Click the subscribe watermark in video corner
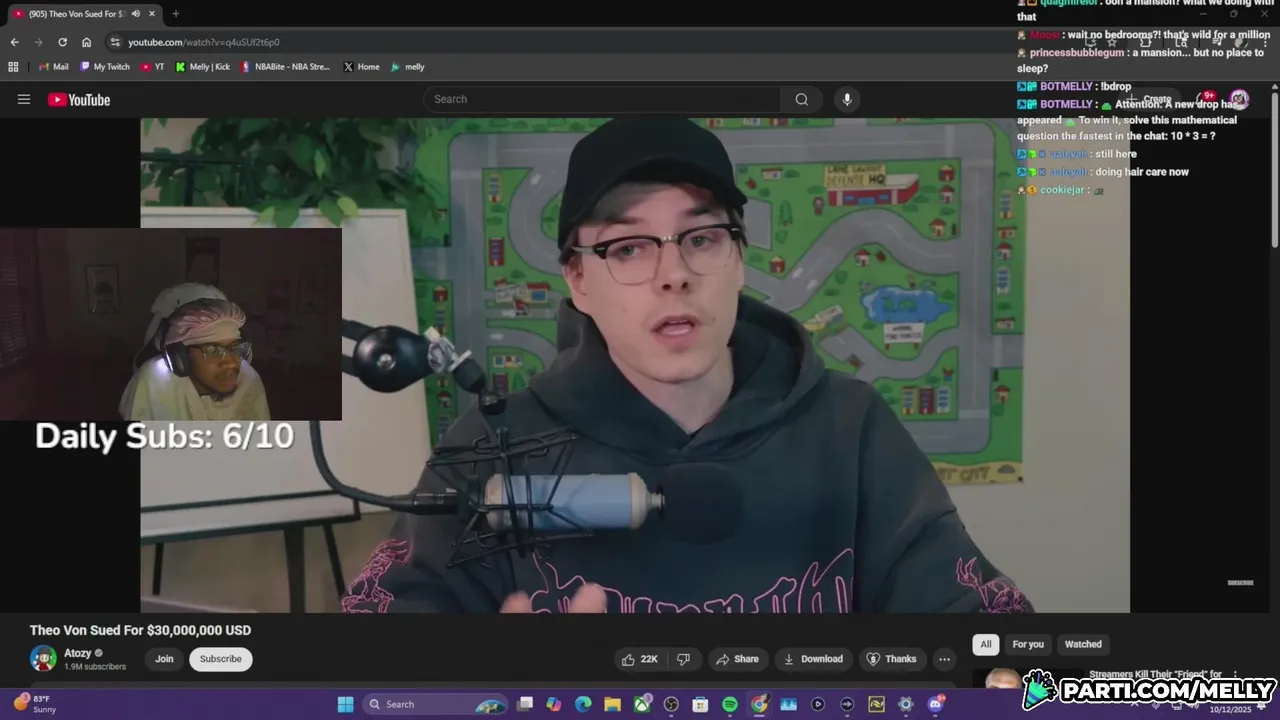The width and height of the screenshot is (1280, 720). click(1240, 582)
